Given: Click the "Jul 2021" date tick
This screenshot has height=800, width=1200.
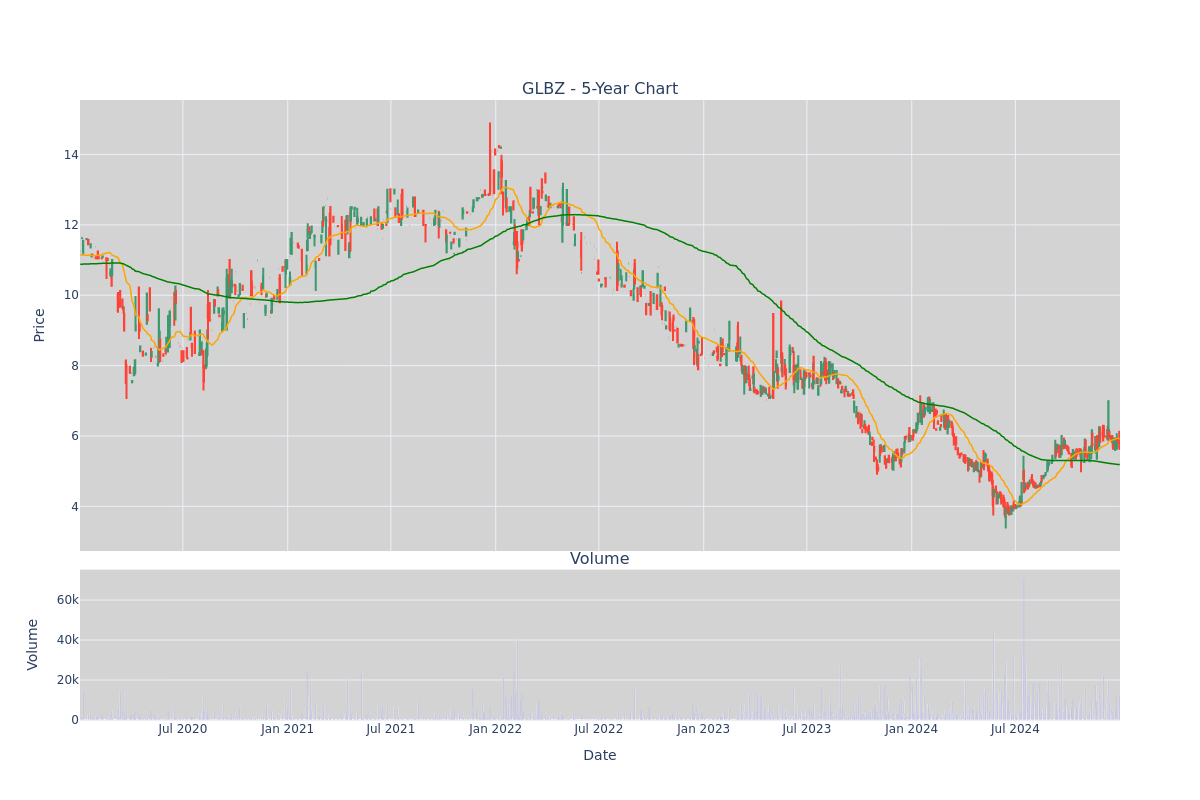Looking at the screenshot, I should click(391, 729).
